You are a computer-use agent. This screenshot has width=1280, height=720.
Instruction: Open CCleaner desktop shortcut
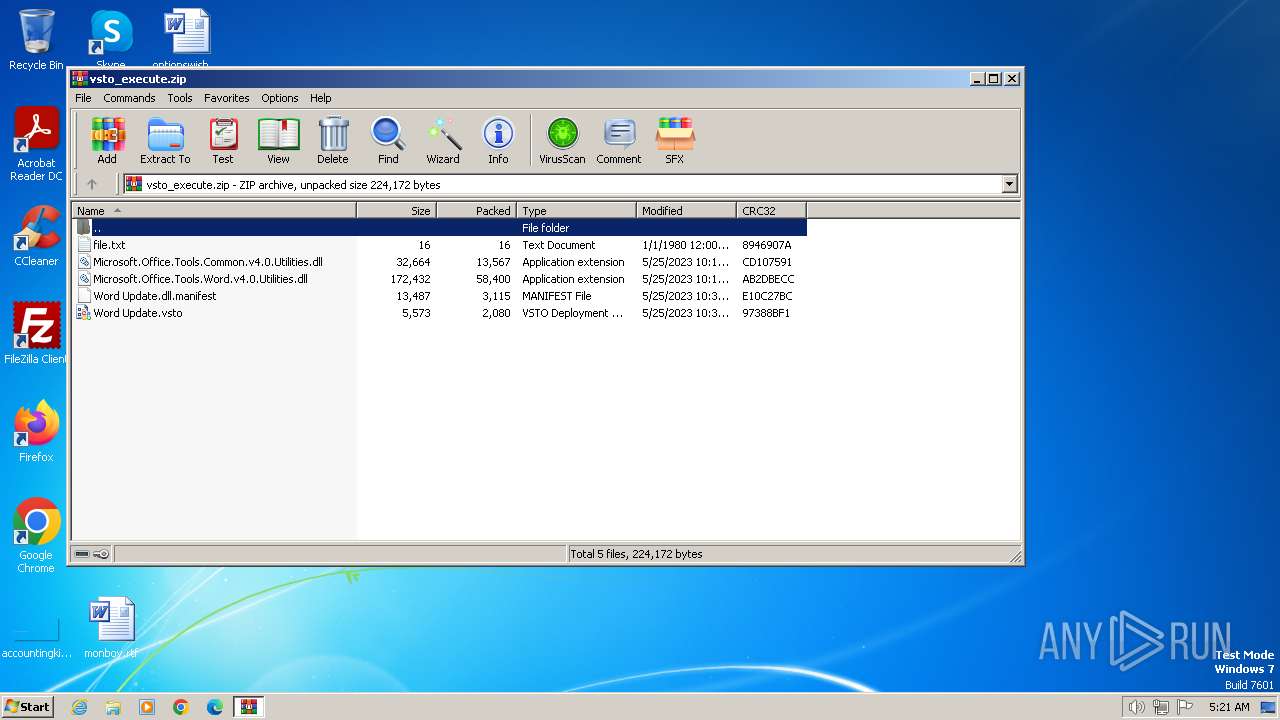(x=36, y=237)
